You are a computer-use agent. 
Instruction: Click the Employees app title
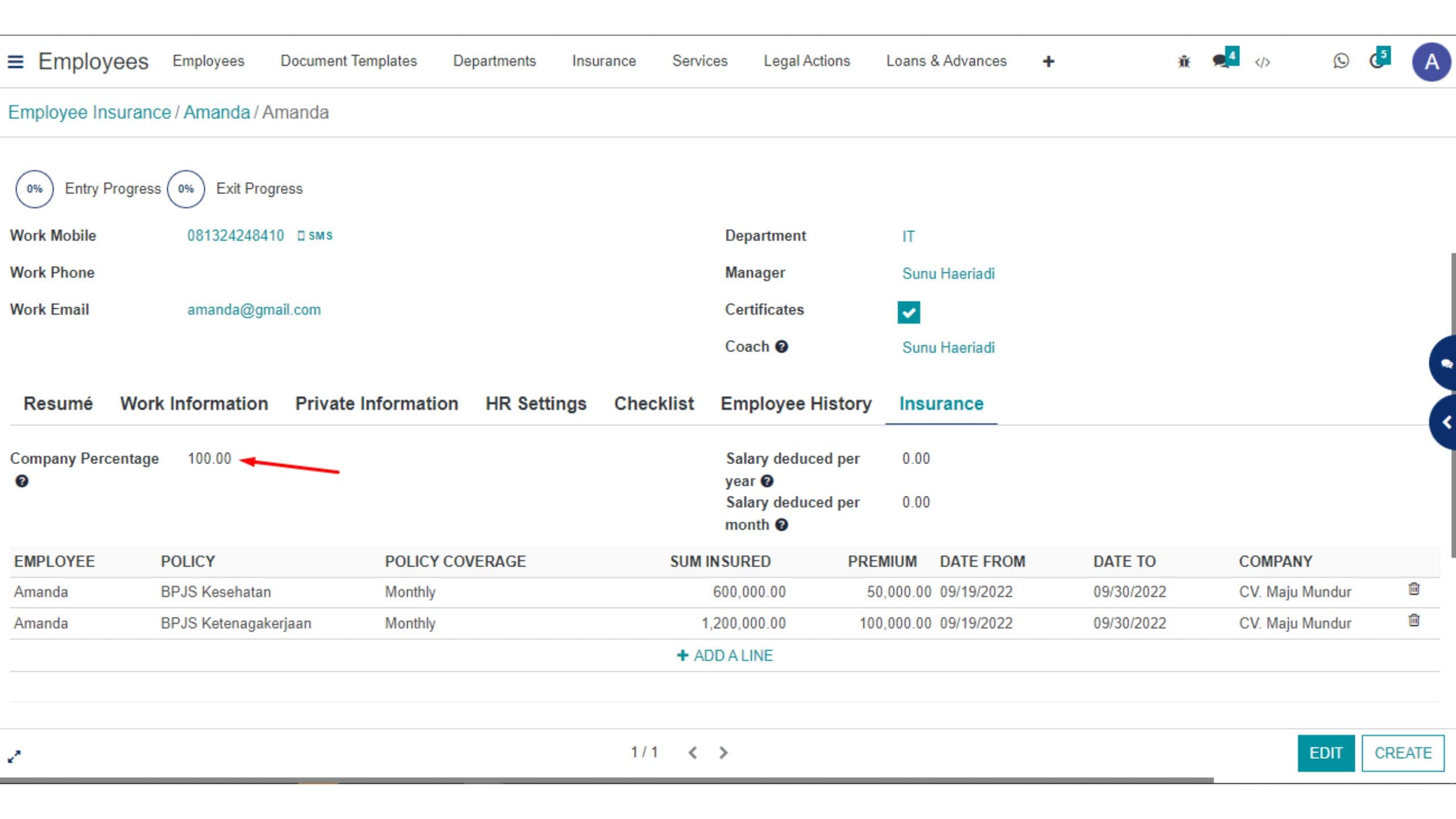(x=93, y=61)
